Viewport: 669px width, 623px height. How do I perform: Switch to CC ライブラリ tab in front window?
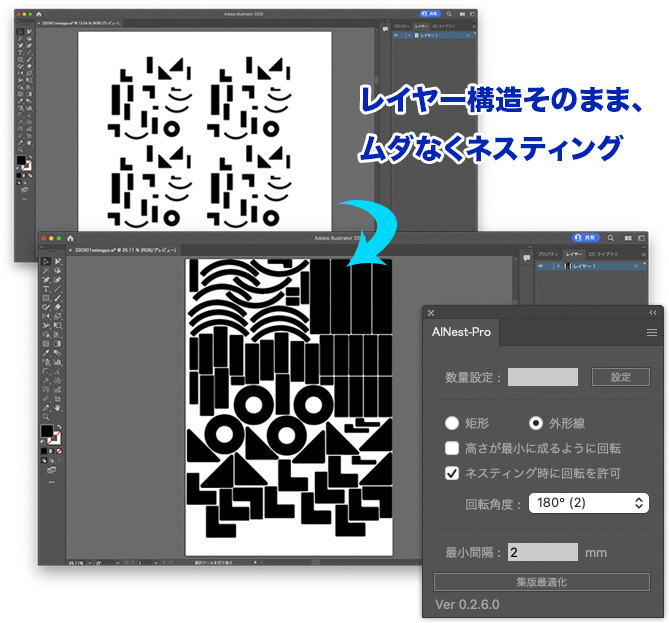603,254
